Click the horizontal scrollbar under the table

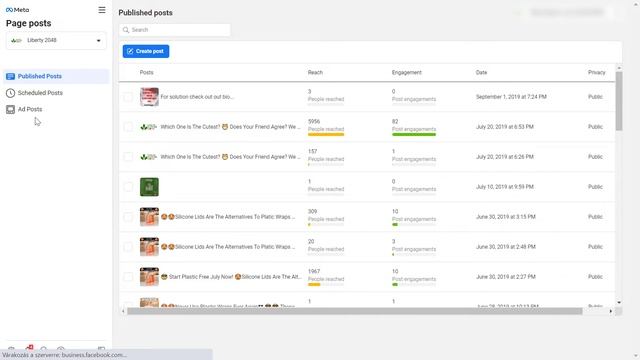point(355,311)
